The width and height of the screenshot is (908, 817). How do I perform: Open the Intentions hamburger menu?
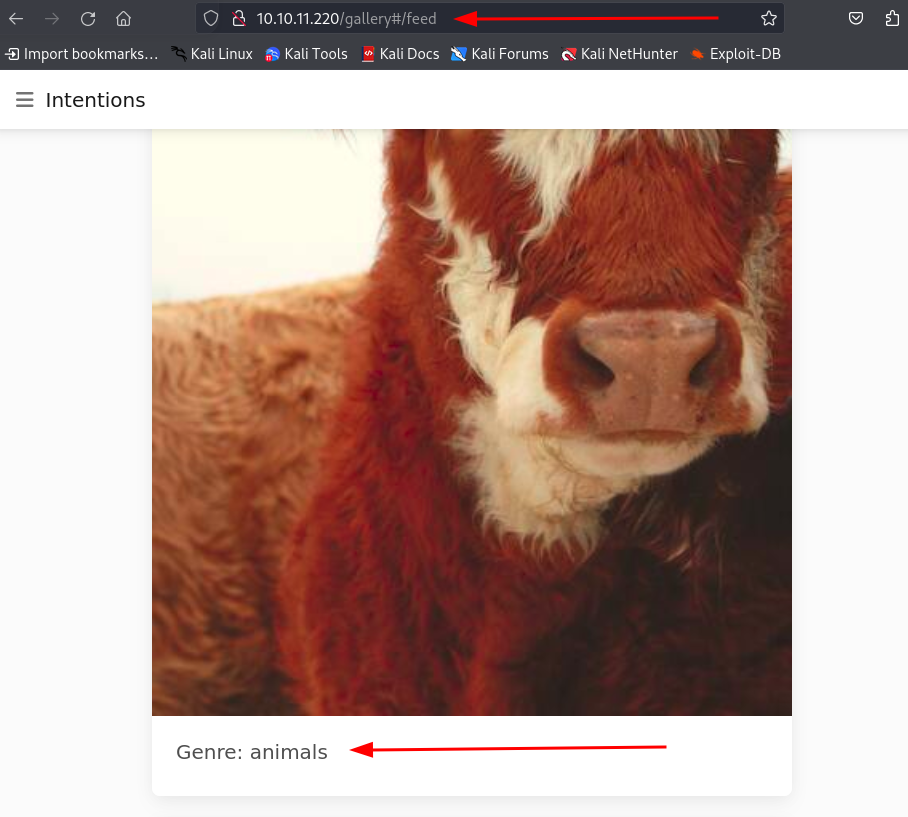tap(25, 100)
